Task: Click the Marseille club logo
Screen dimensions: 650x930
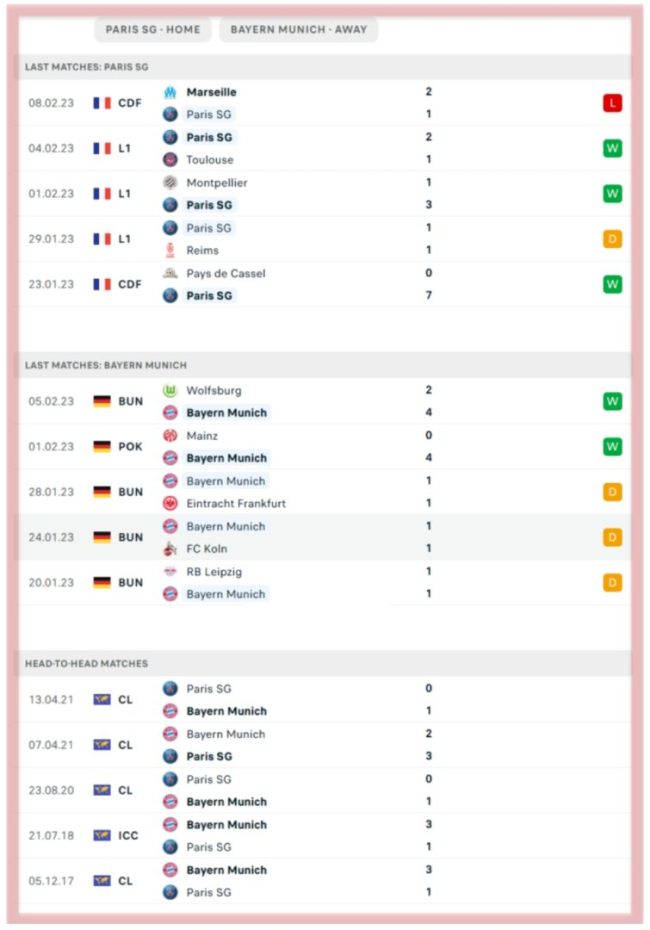Action: click(170, 92)
